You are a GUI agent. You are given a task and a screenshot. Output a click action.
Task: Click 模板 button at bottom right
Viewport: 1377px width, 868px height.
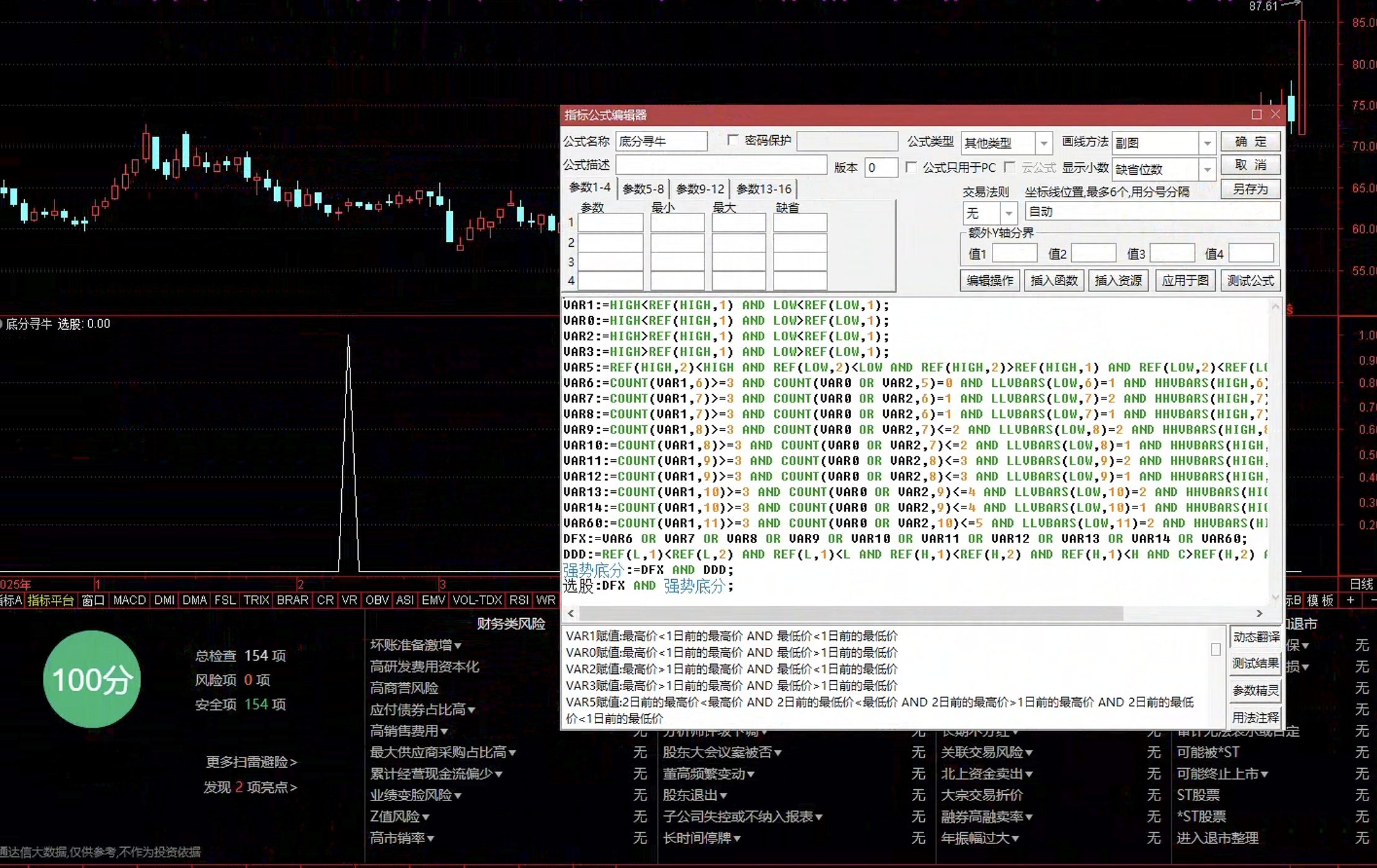(1320, 600)
